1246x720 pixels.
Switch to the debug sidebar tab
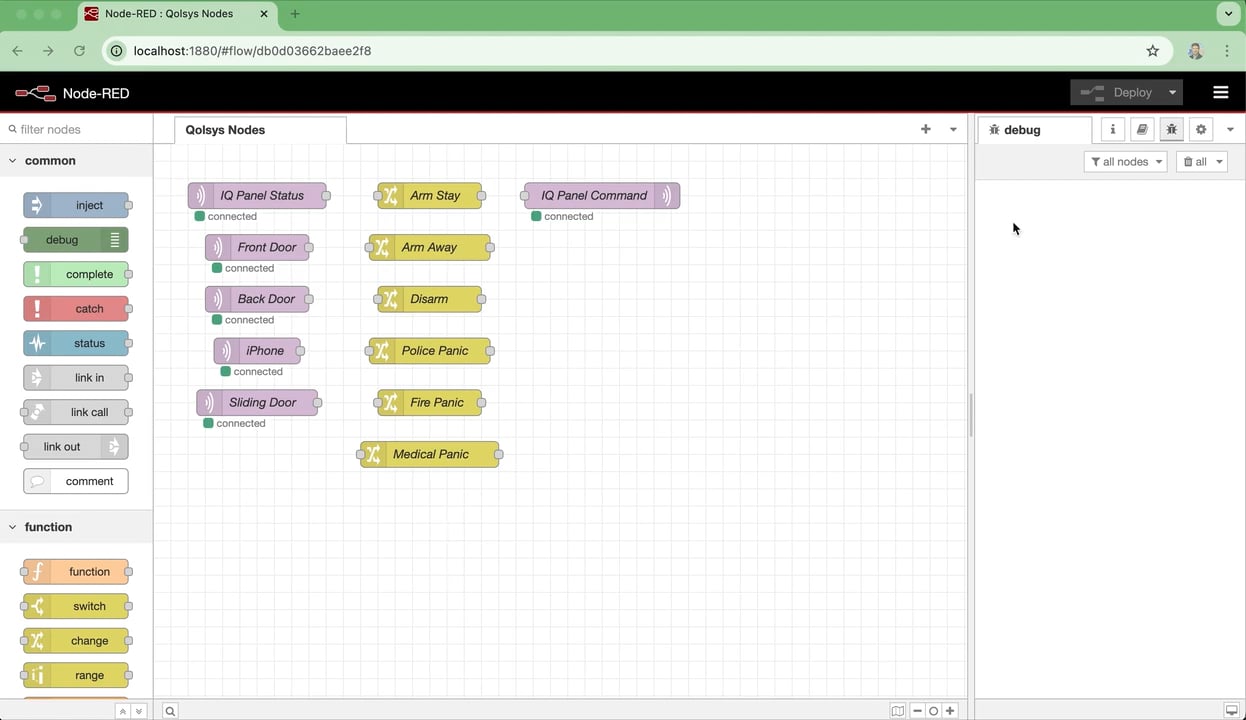coord(1035,130)
